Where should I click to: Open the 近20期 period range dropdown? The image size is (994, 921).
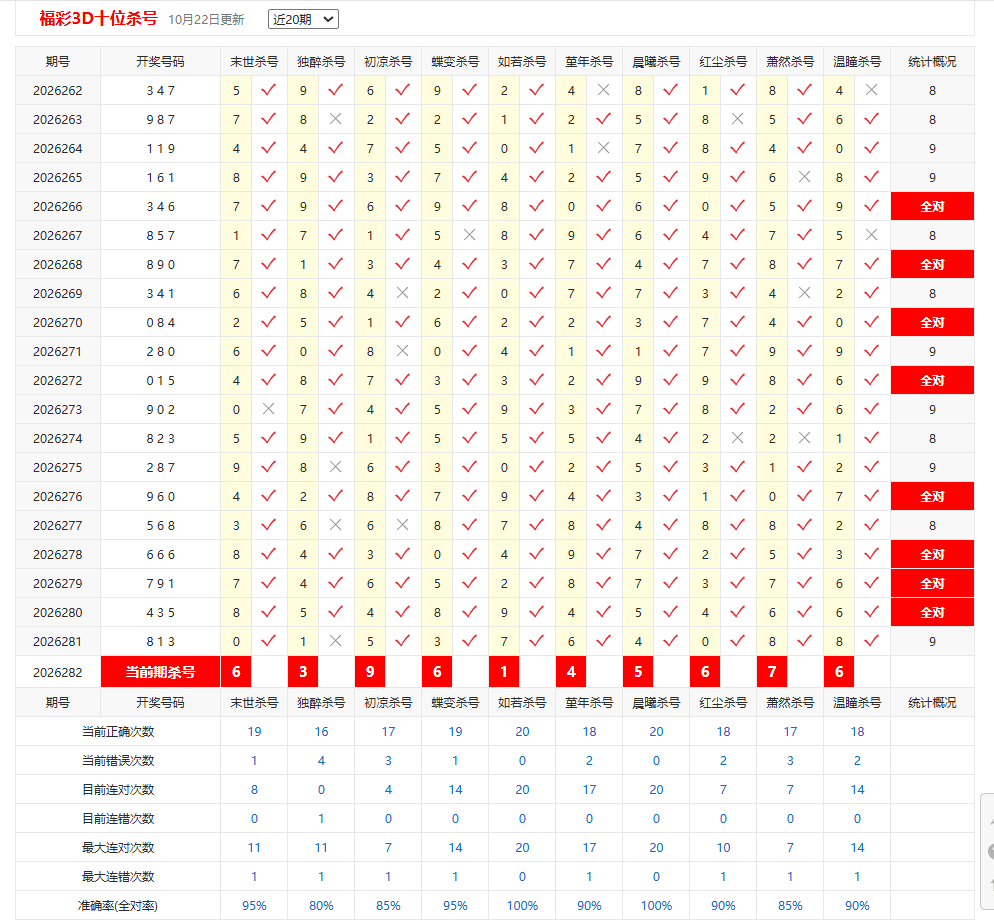(x=303, y=19)
